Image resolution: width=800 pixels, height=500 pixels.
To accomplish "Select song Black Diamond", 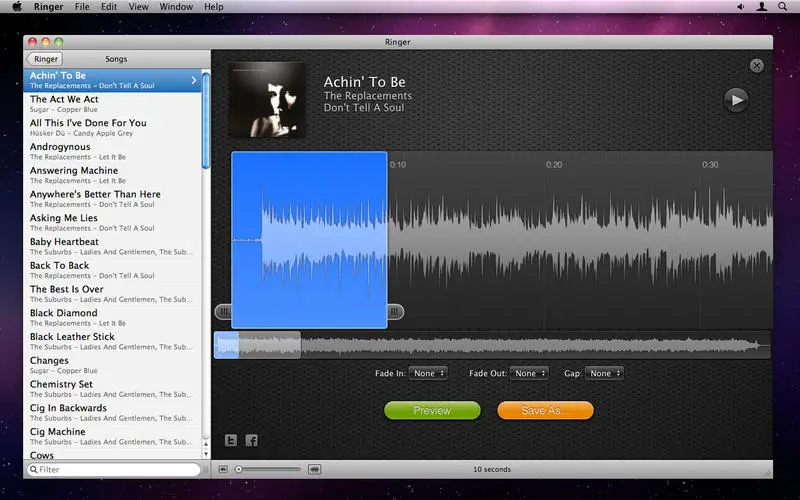I will click(x=112, y=317).
